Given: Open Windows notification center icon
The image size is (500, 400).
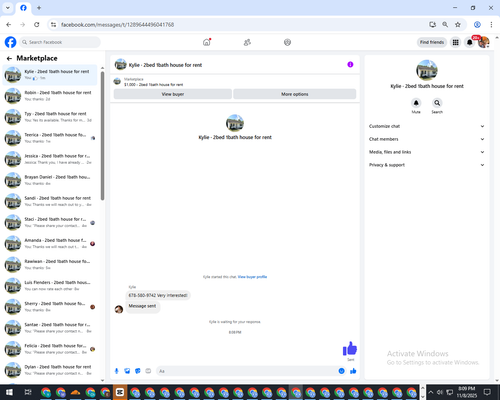Looking at the screenshot, I should 487,392.
